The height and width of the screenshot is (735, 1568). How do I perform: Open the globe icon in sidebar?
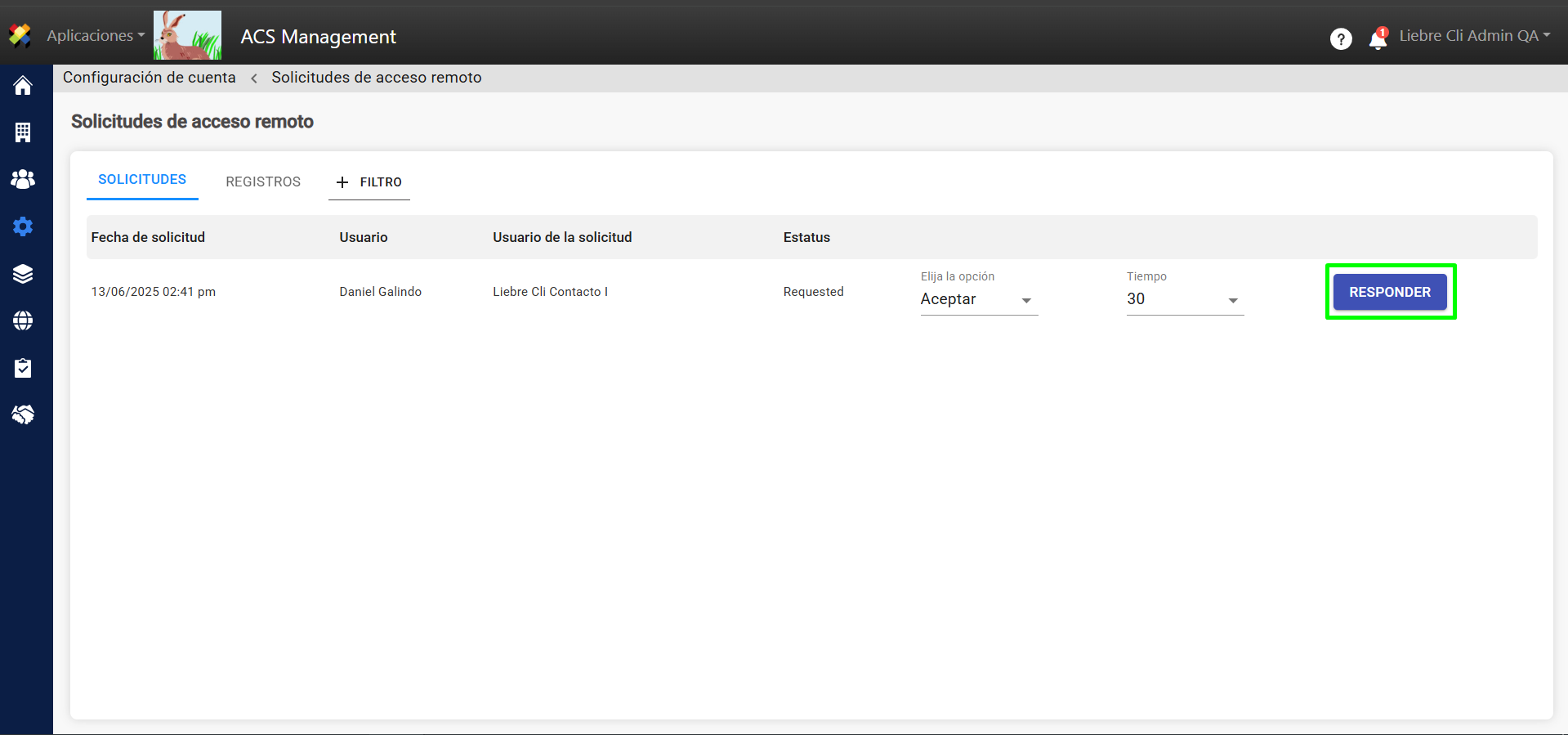click(x=23, y=320)
